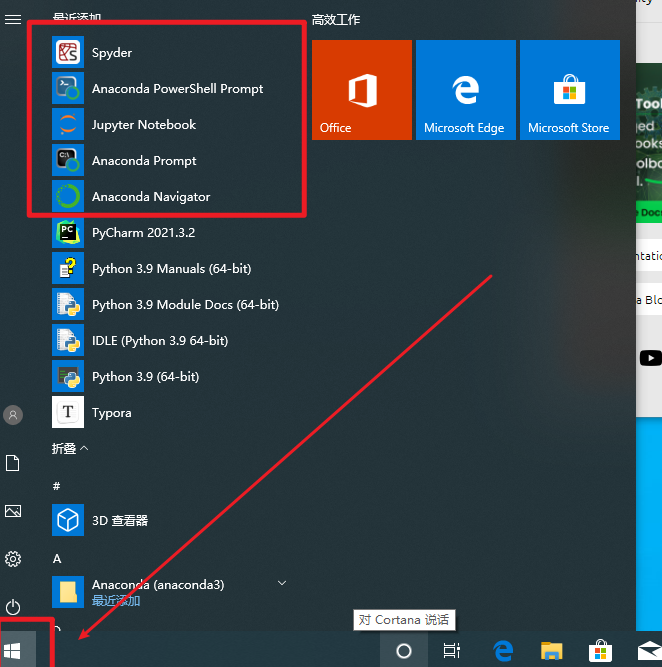Open Edge from taskbar

coord(503,650)
